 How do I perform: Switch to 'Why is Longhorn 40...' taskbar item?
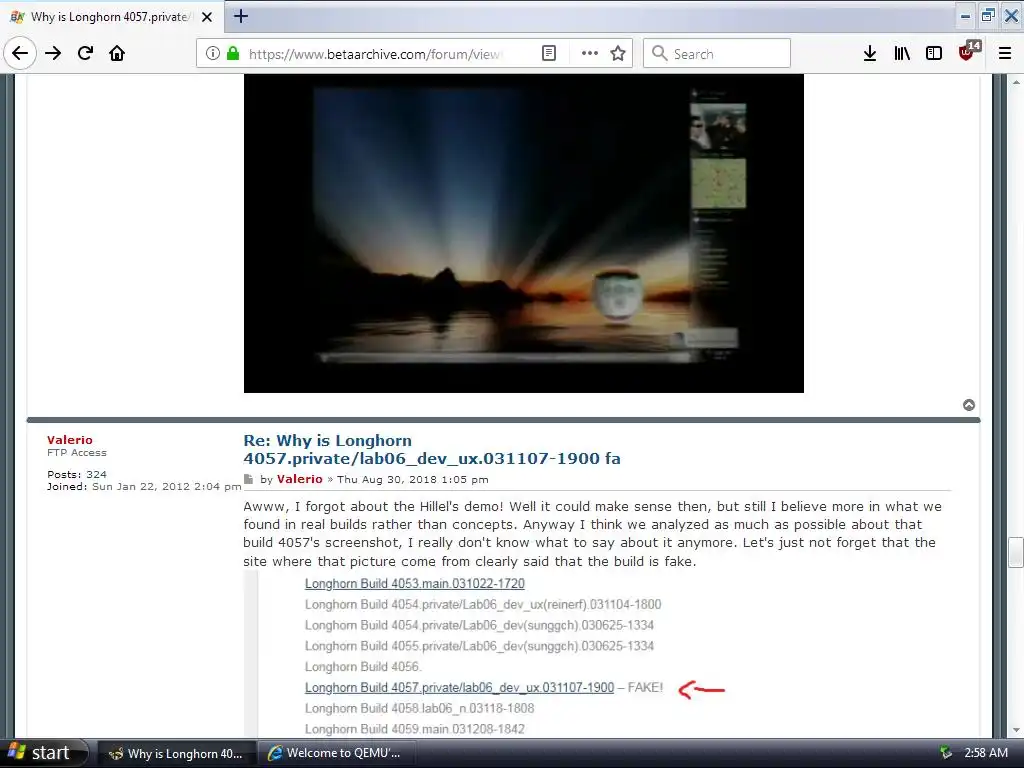coord(176,754)
